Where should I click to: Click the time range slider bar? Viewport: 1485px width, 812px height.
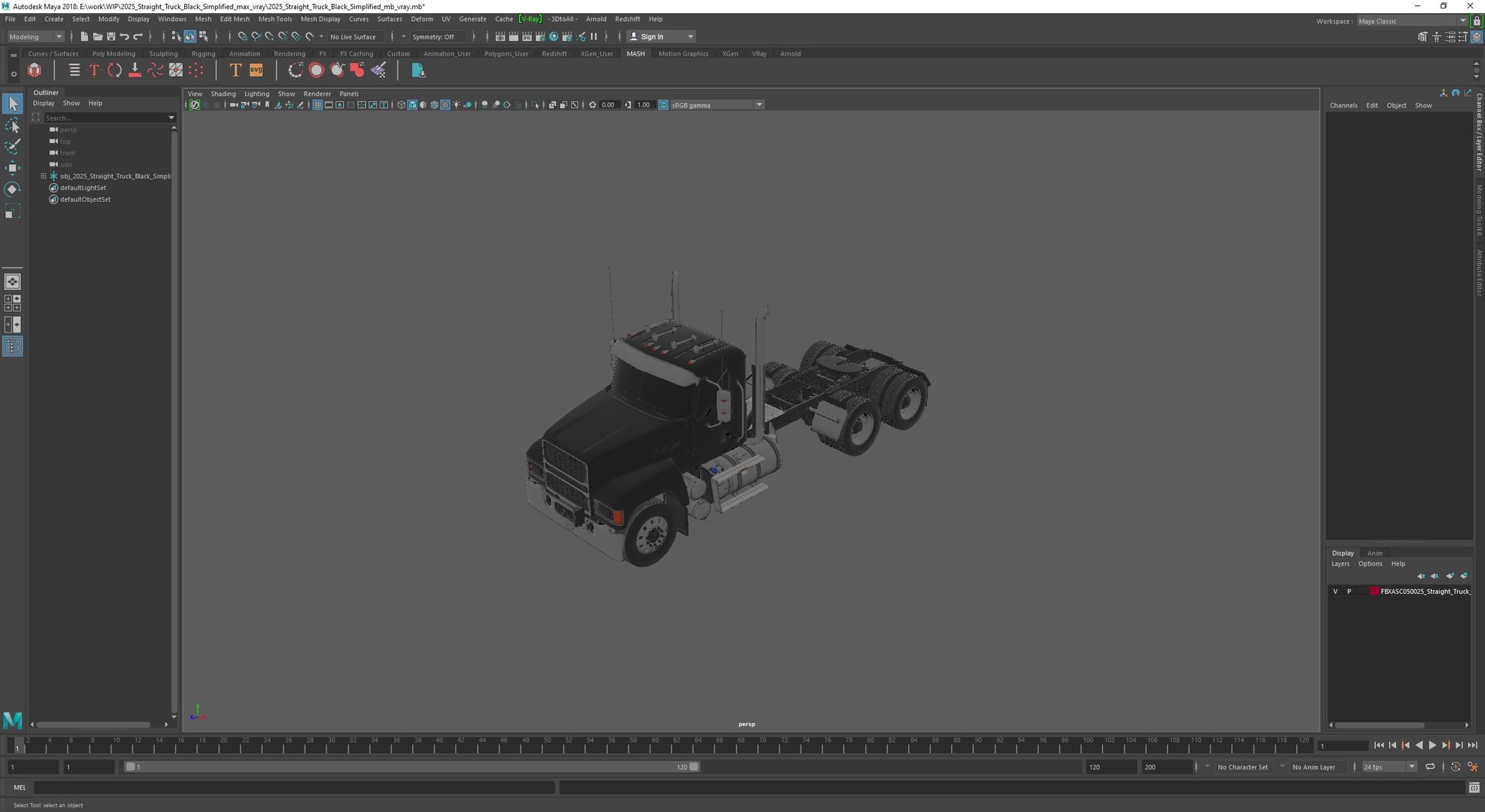coord(411,767)
